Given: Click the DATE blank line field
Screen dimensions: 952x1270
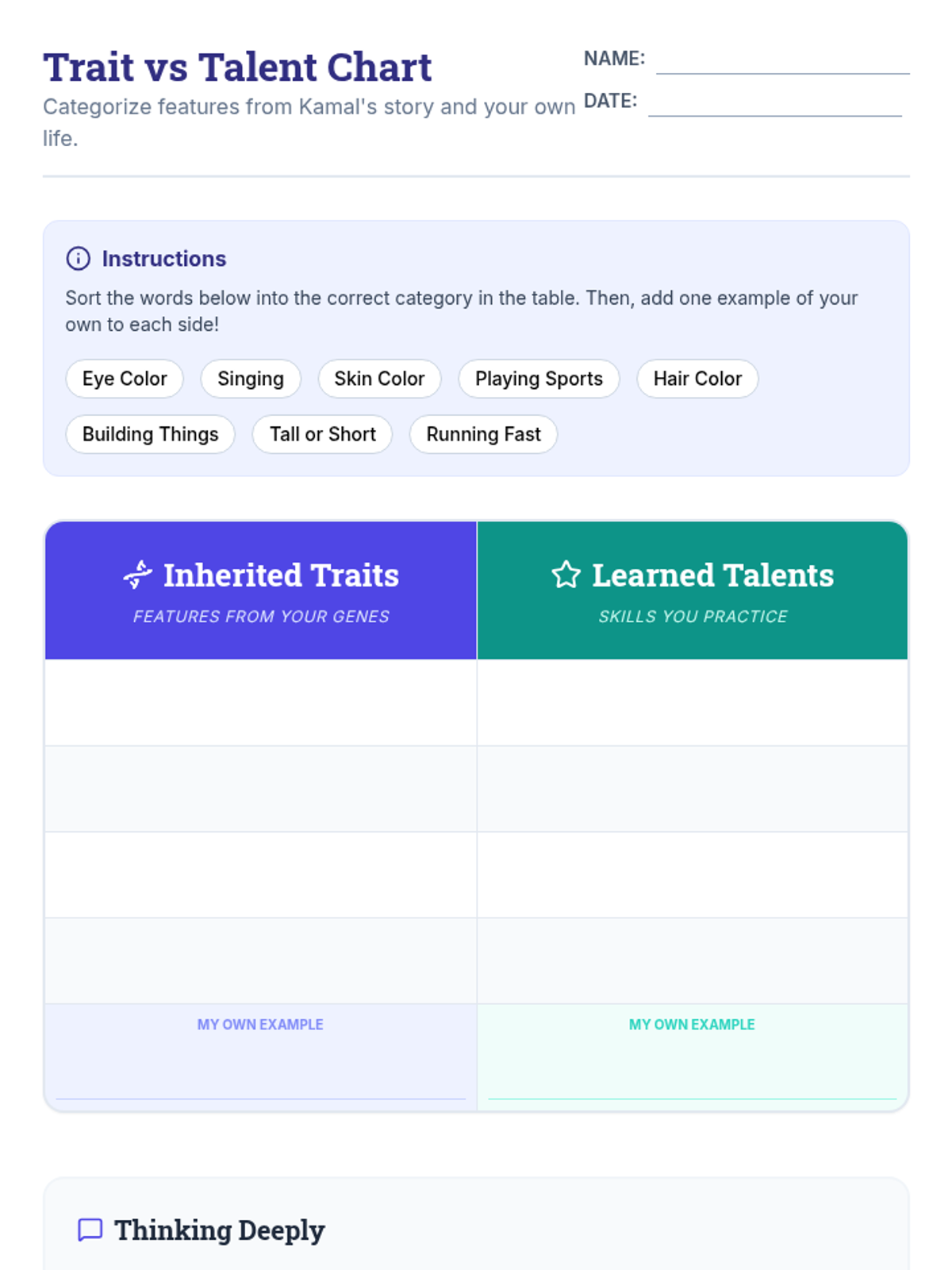Looking at the screenshot, I should 775,102.
